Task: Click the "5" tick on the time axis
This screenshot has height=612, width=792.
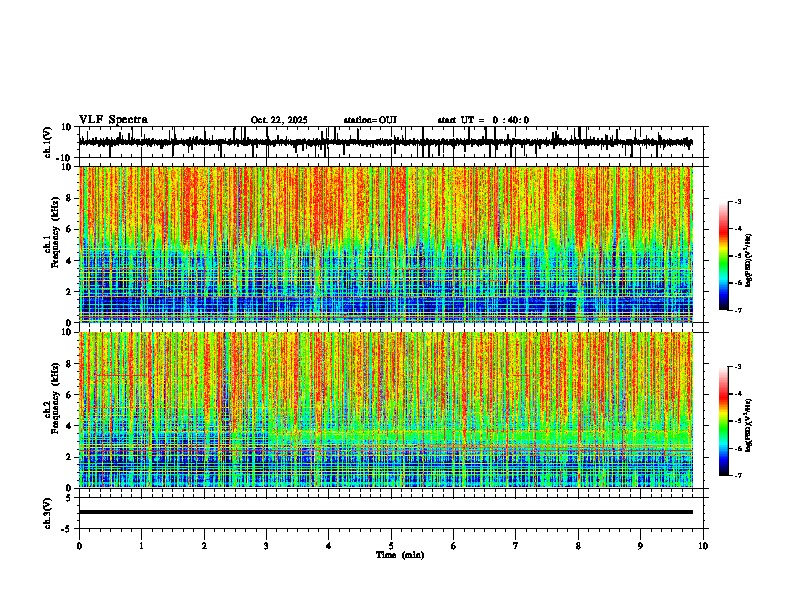Action: [391, 546]
